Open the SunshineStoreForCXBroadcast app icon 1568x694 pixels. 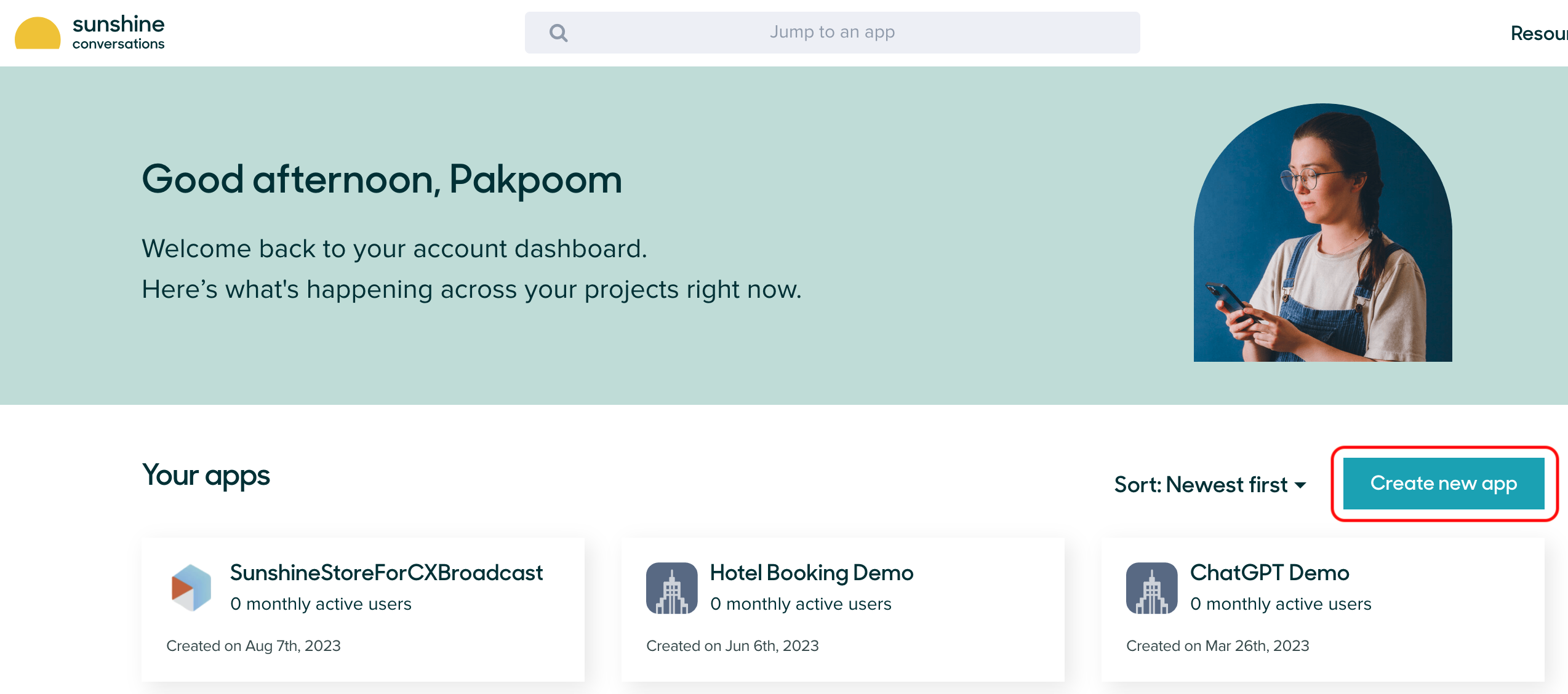point(191,588)
